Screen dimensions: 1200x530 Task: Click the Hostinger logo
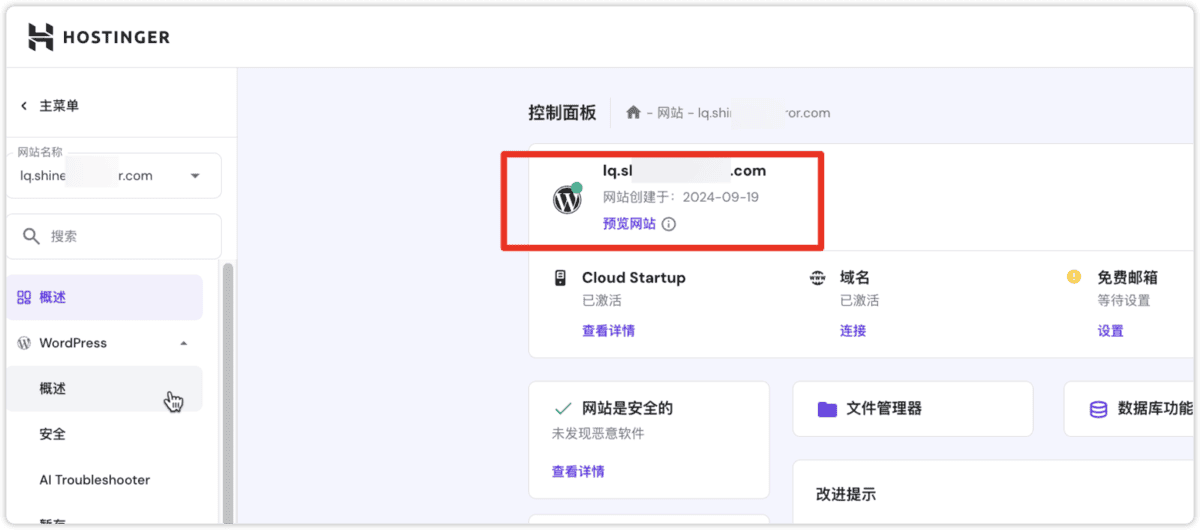99,37
